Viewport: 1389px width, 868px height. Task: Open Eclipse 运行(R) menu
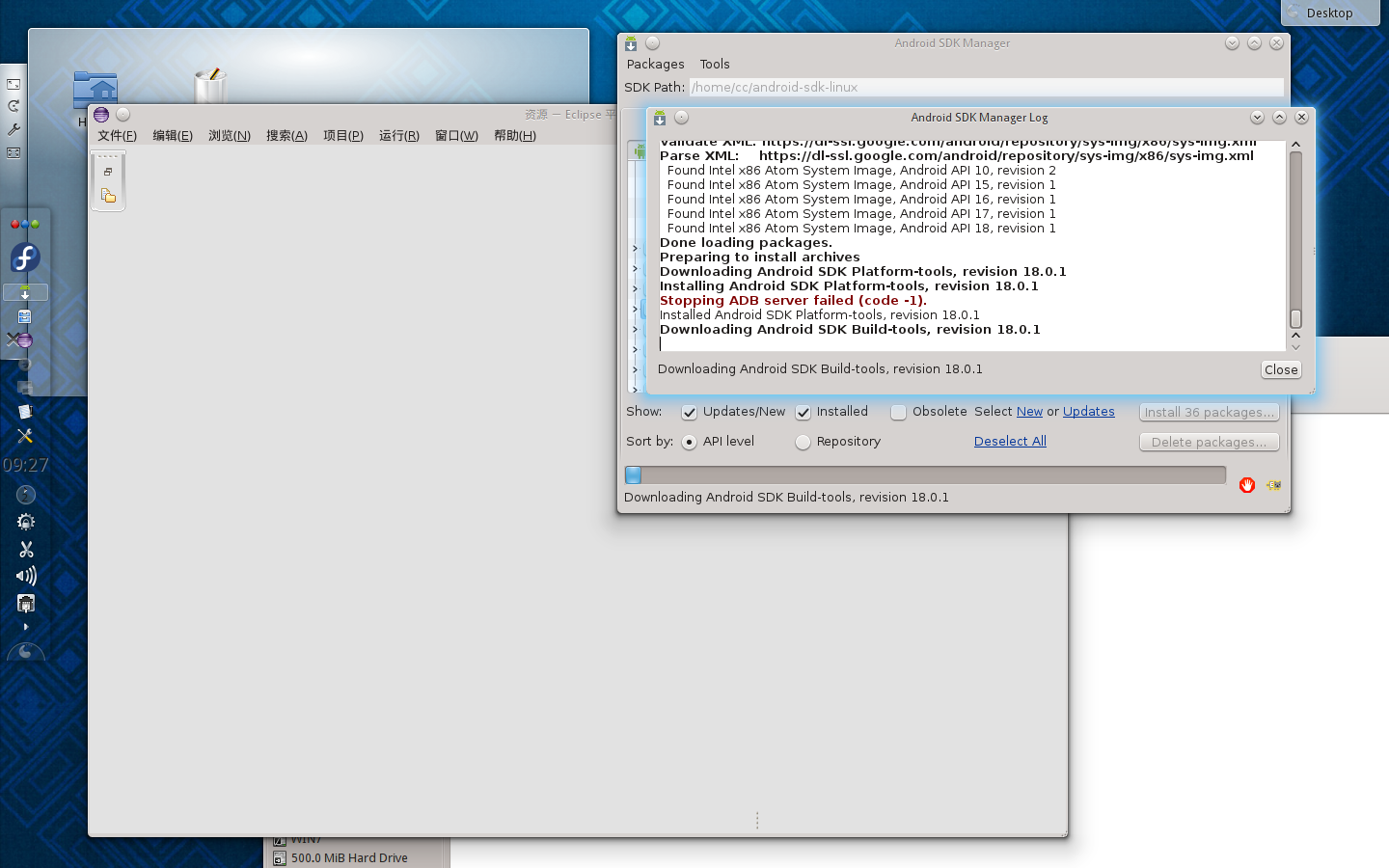pos(399,136)
